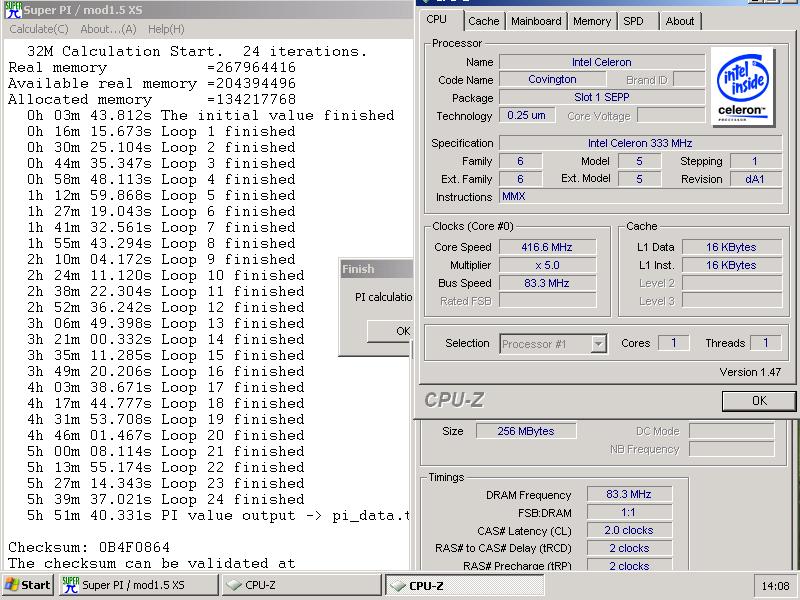
Task: Open the Processor #1 selection dropdown
Action: 554,344
